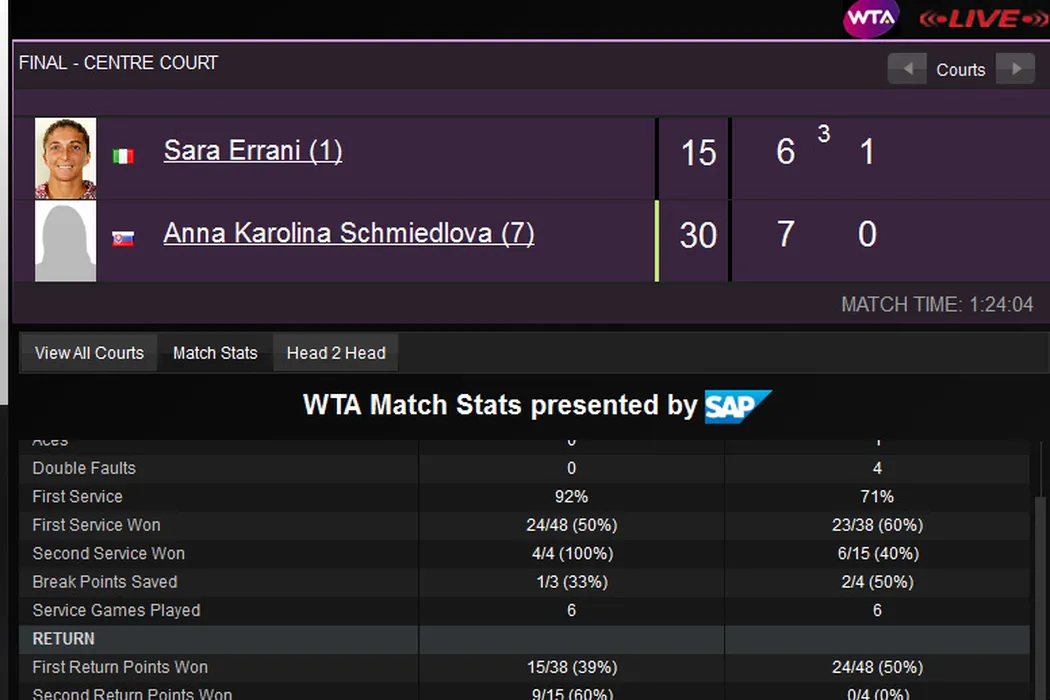Open Anna Karolina Schmiedlova's profile link
This screenshot has height=700, width=1050.
[348, 233]
